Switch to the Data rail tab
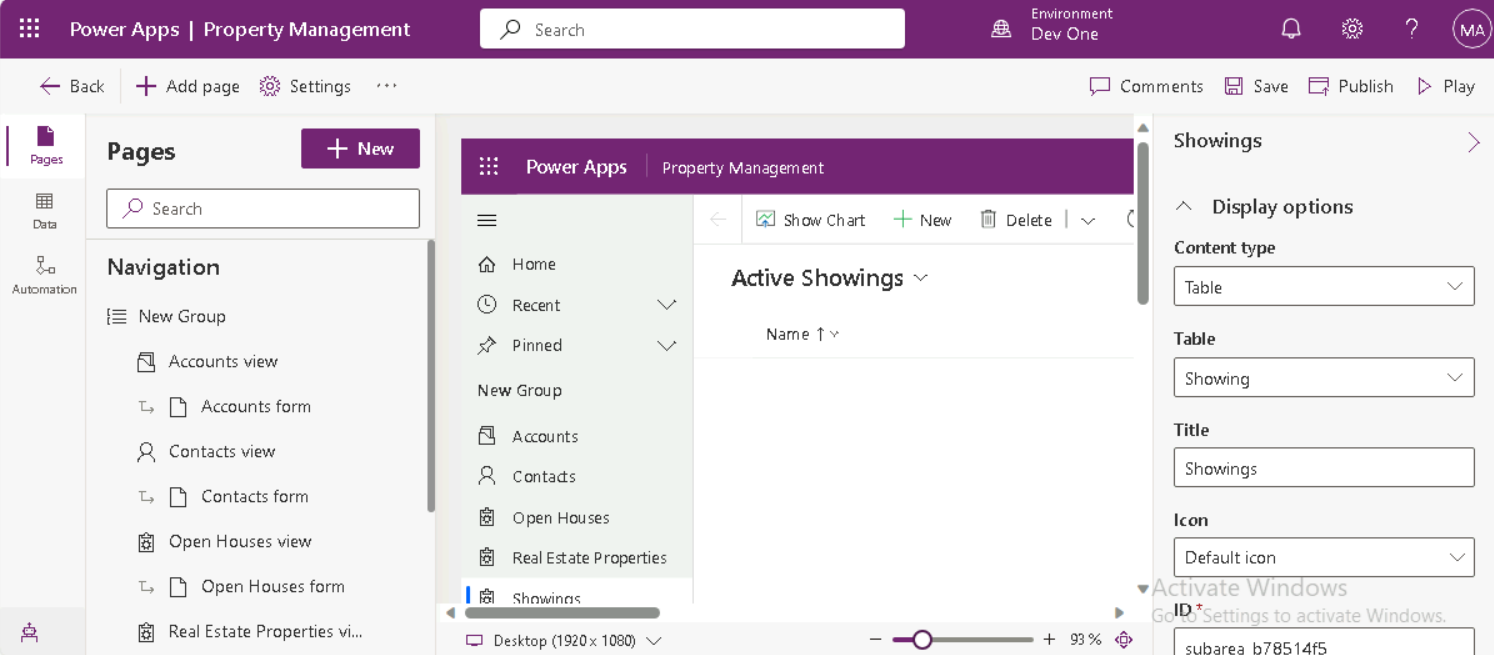The image size is (1494, 655). (x=45, y=211)
